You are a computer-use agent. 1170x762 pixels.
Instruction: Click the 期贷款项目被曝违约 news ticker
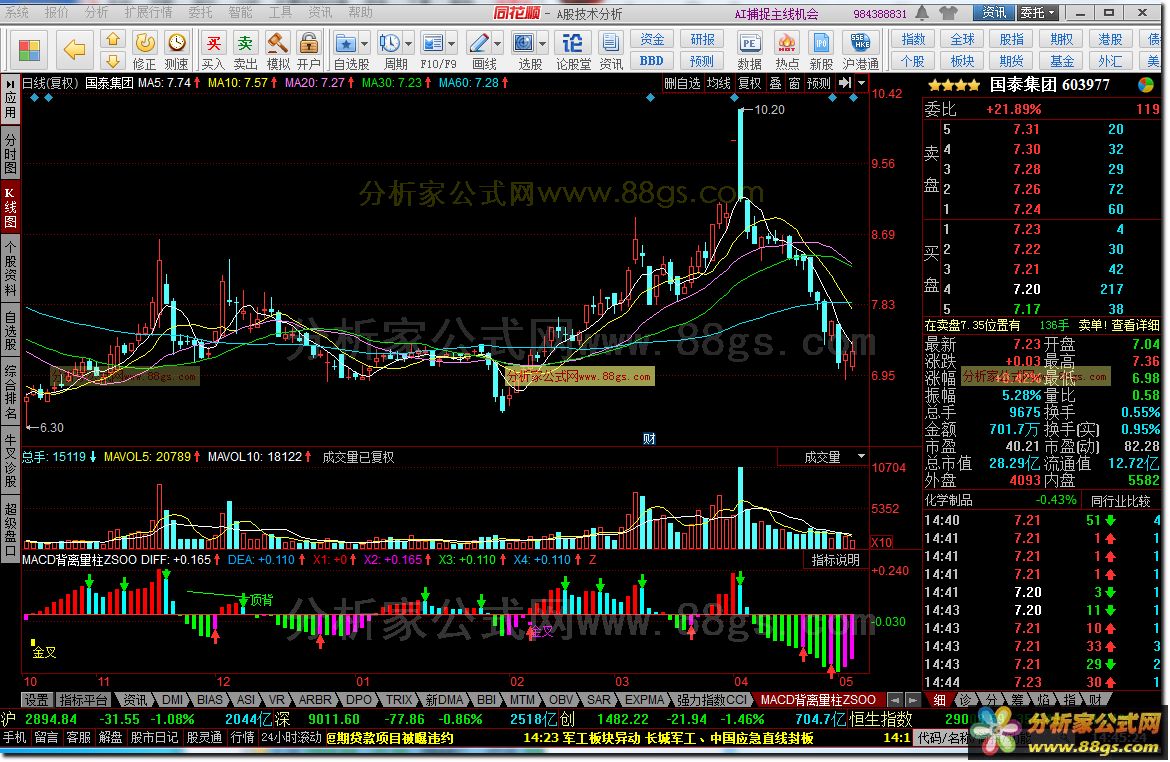click(390, 738)
